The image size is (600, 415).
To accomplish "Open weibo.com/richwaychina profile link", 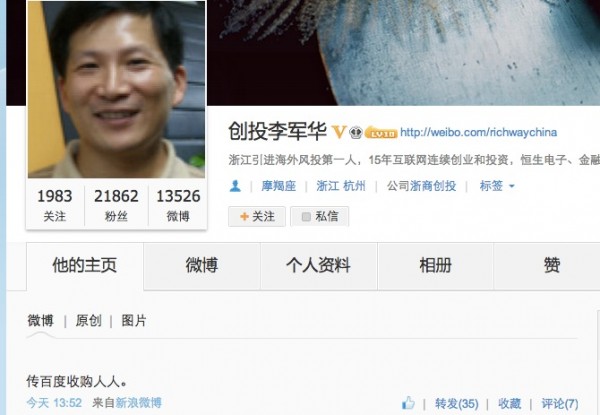I will pyautogui.click(x=478, y=132).
